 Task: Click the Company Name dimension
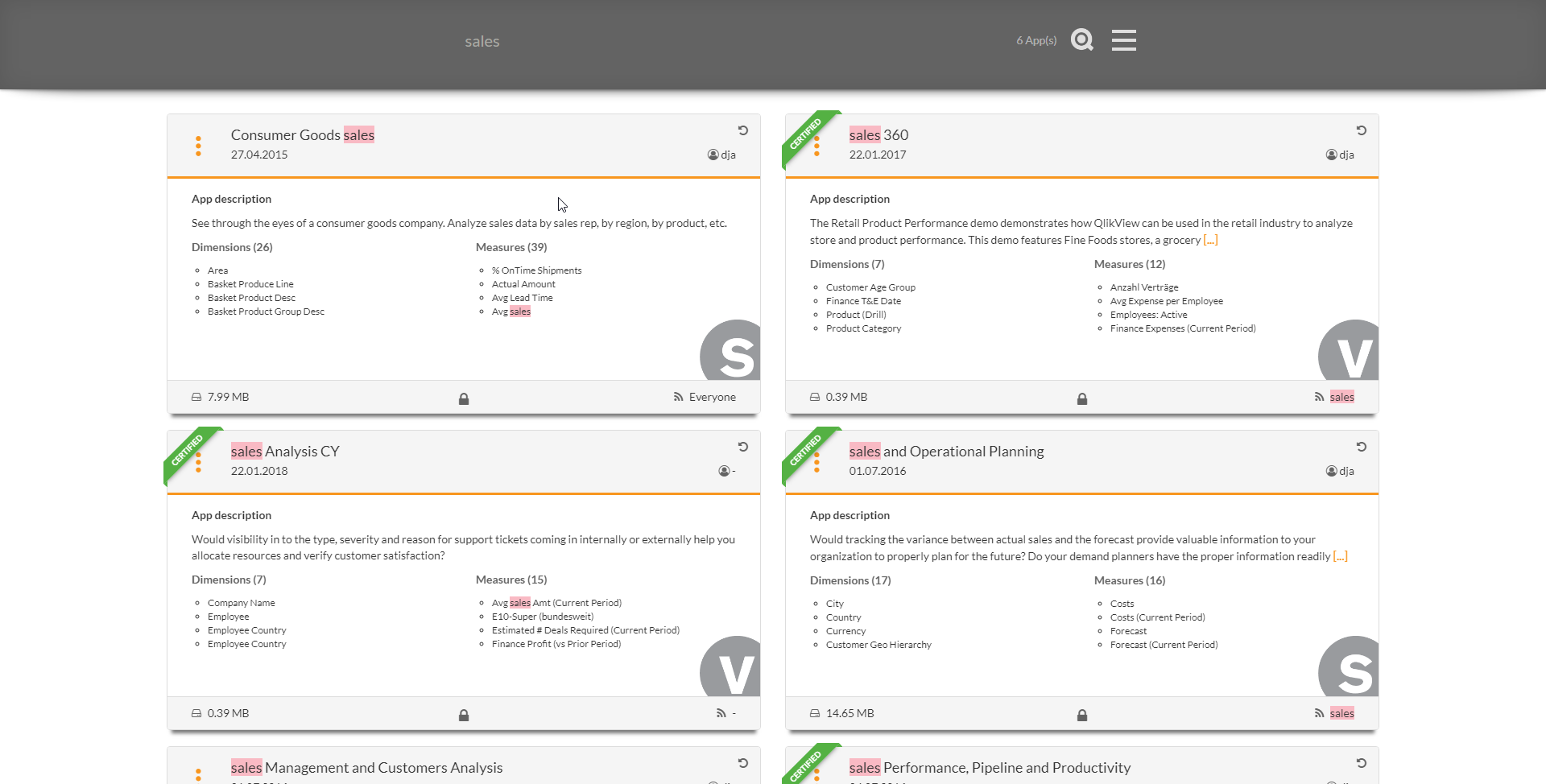coord(241,603)
